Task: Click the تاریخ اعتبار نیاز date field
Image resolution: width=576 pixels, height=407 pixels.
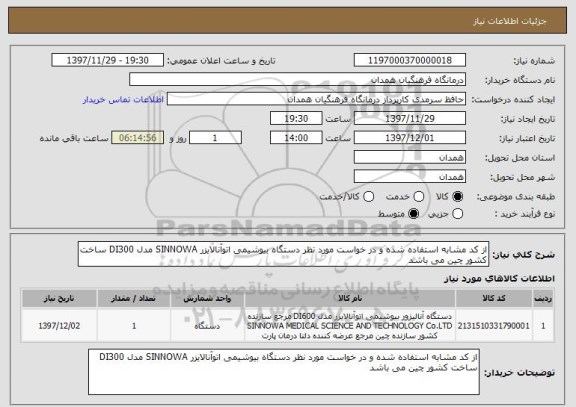Action: [x=410, y=138]
